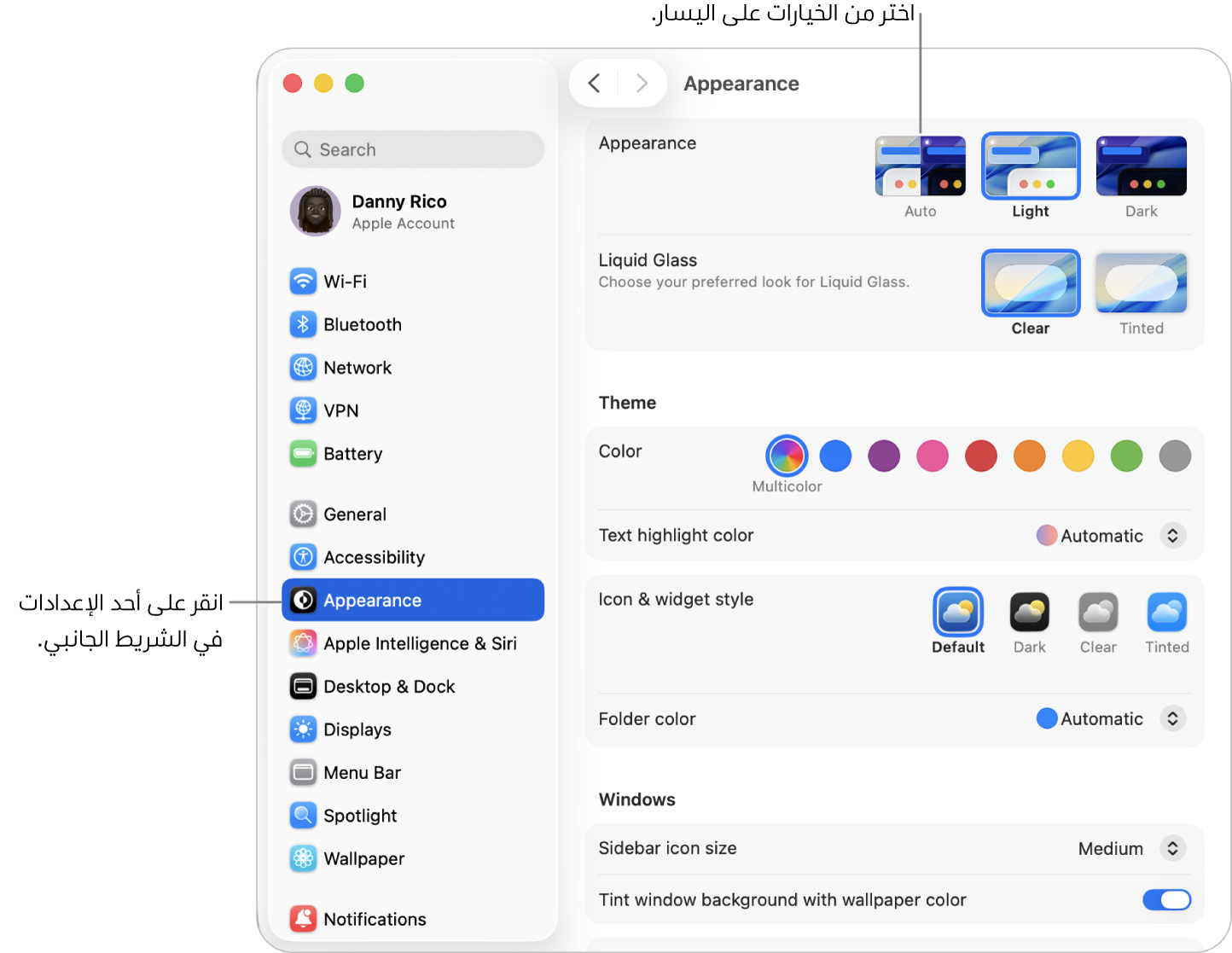Pick the Multicolor theme color
This screenshot has height=953, width=1232.
[x=787, y=456]
